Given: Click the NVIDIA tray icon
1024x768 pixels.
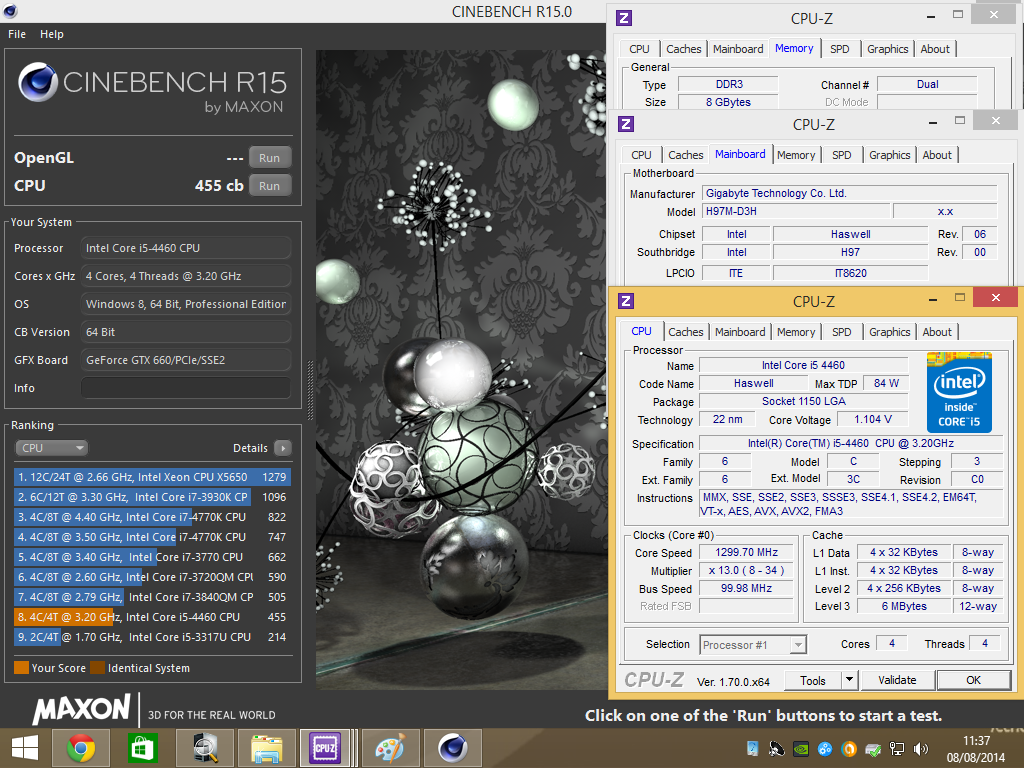Looking at the screenshot, I should coord(801,749).
